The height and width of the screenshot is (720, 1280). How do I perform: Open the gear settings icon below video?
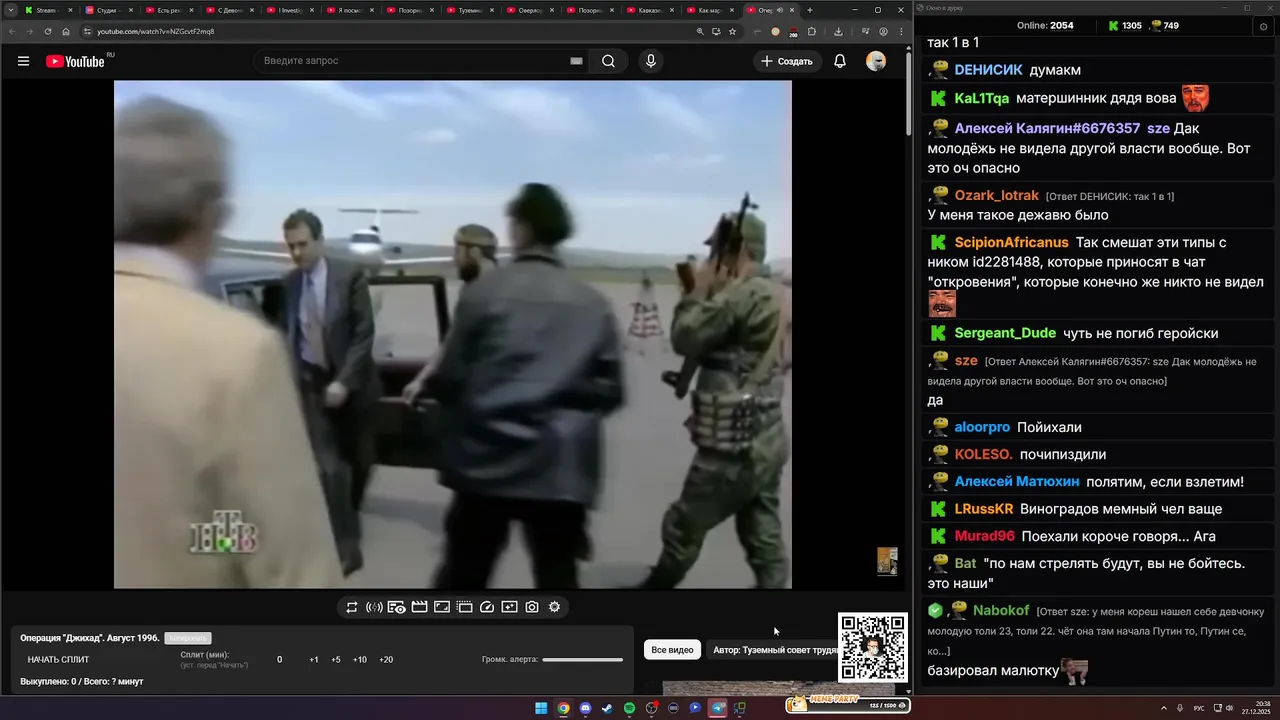coord(555,607)
